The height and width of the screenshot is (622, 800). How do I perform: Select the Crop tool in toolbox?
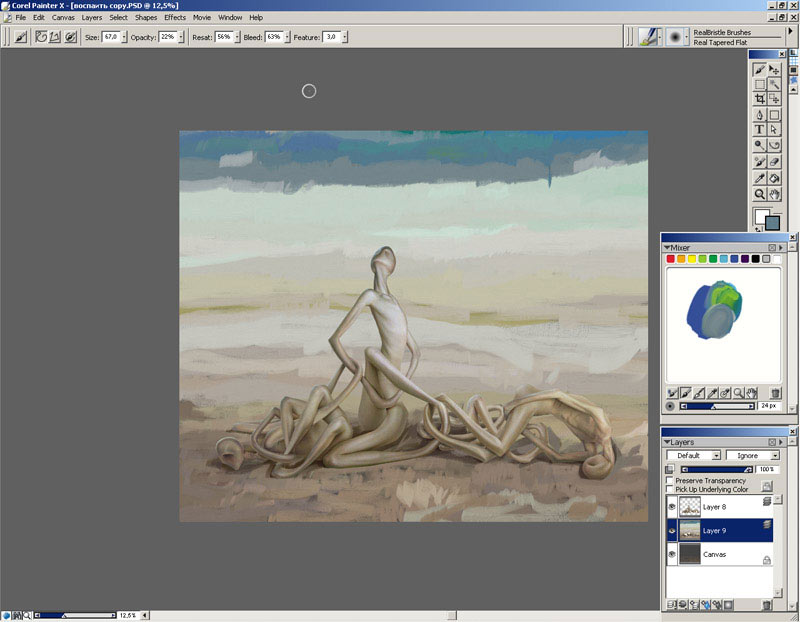[760, 100]
